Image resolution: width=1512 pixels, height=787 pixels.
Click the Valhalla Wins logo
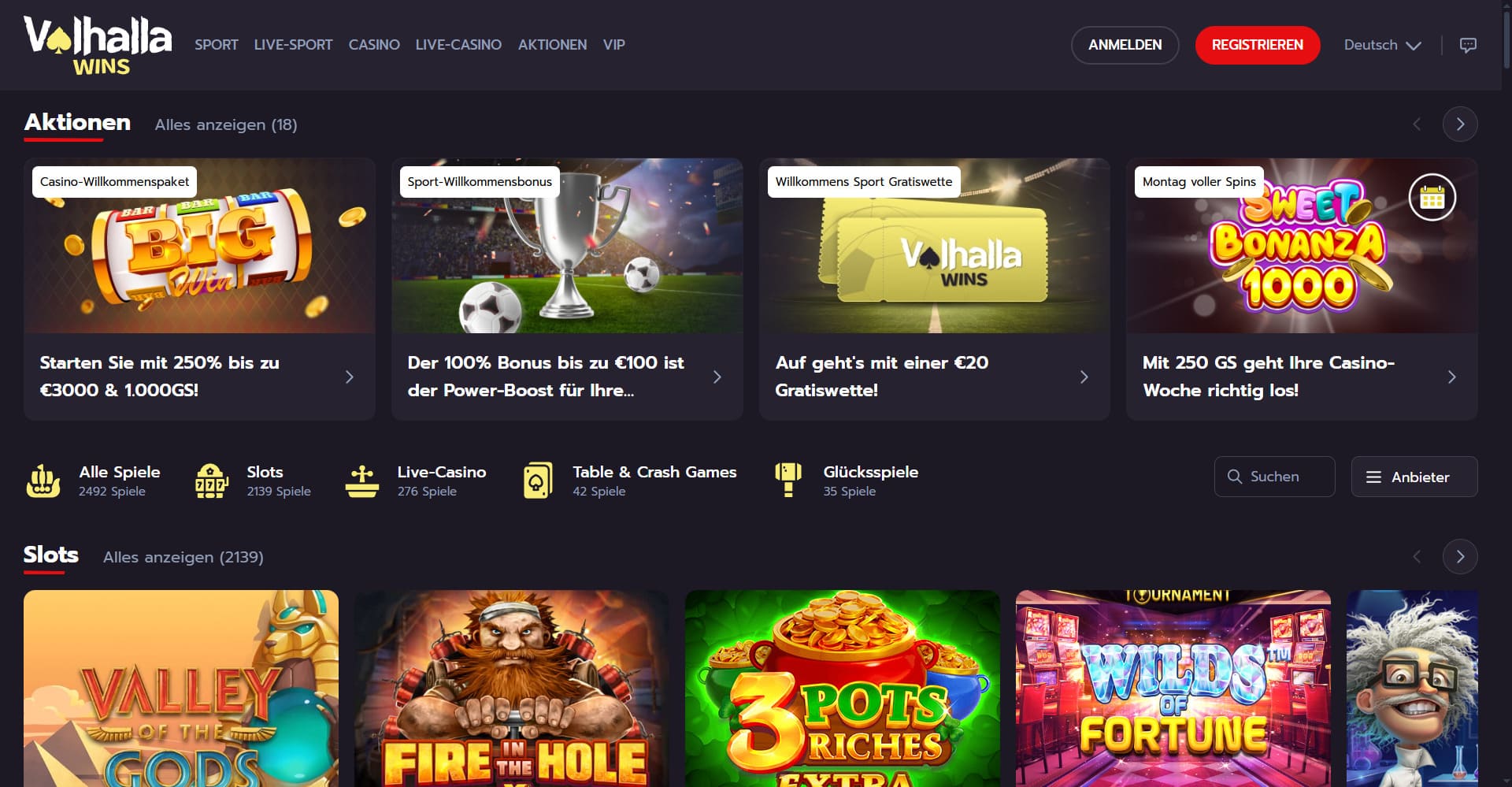(x=98, y=46)
